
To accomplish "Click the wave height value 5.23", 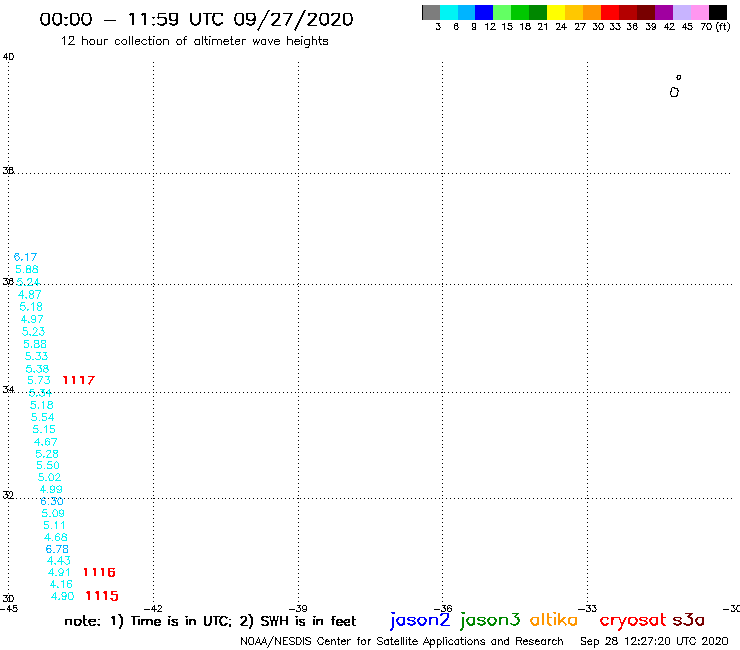I will click(34, 331).
